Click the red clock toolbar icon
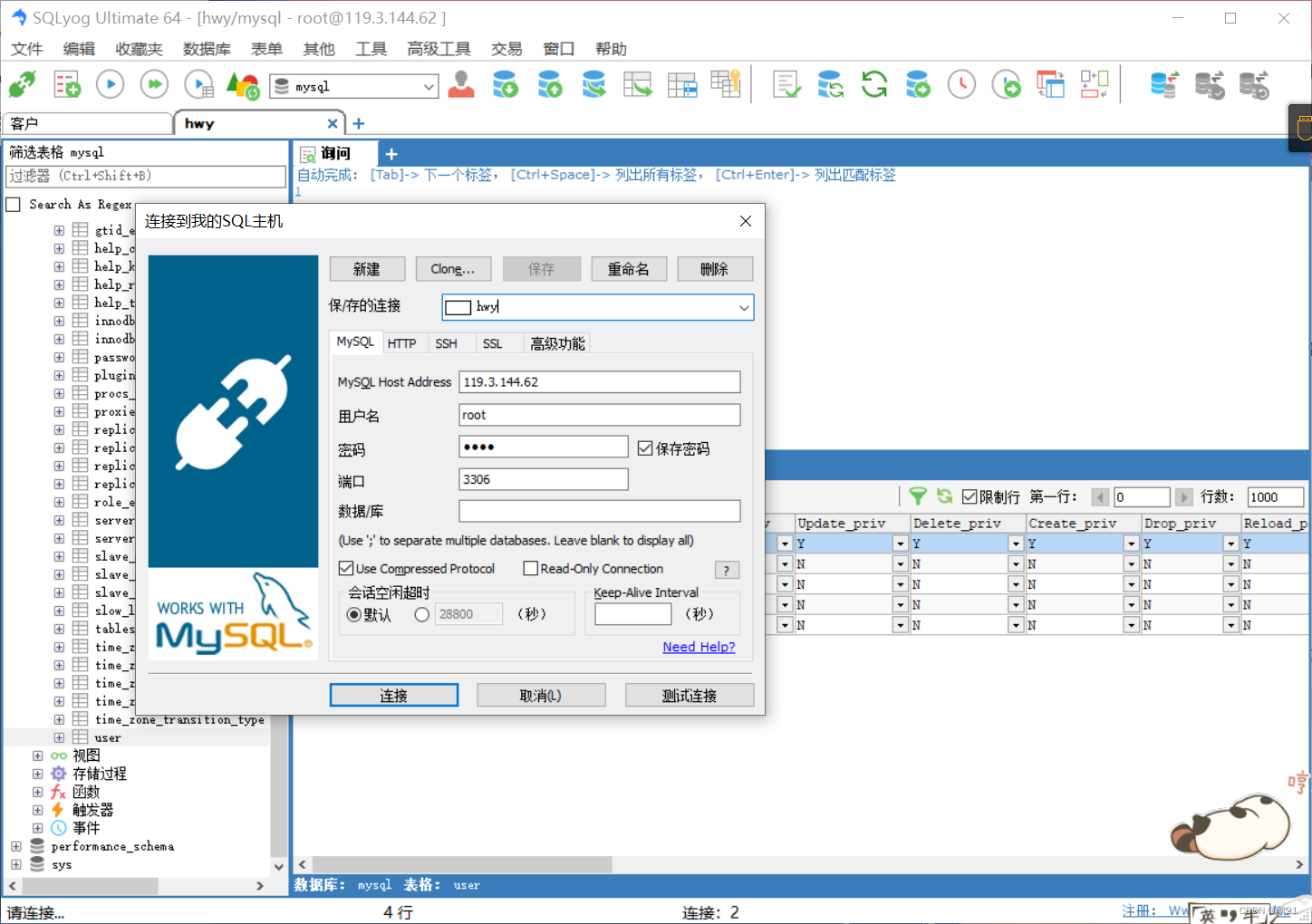This screenshot has height=924, width=1312. [x=961, y=85]
